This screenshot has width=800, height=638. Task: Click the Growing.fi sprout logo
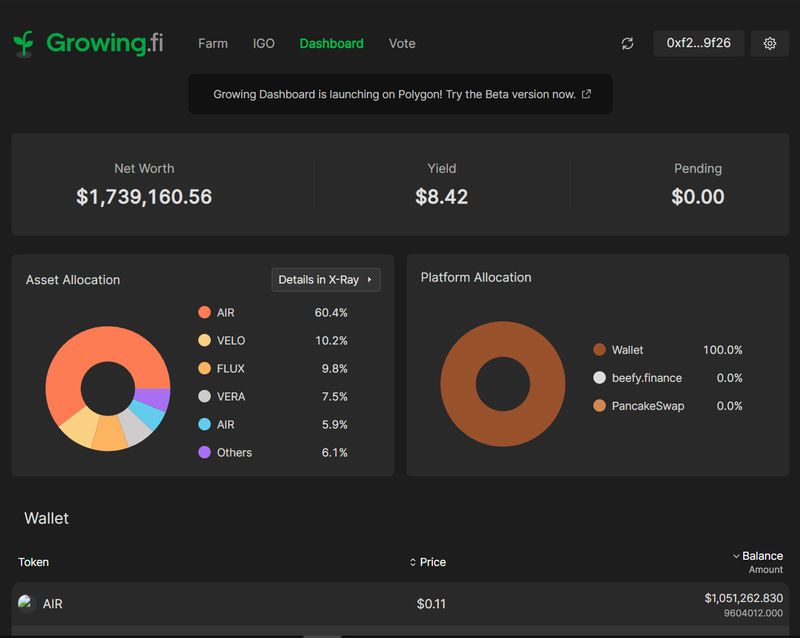coord(24,43)
